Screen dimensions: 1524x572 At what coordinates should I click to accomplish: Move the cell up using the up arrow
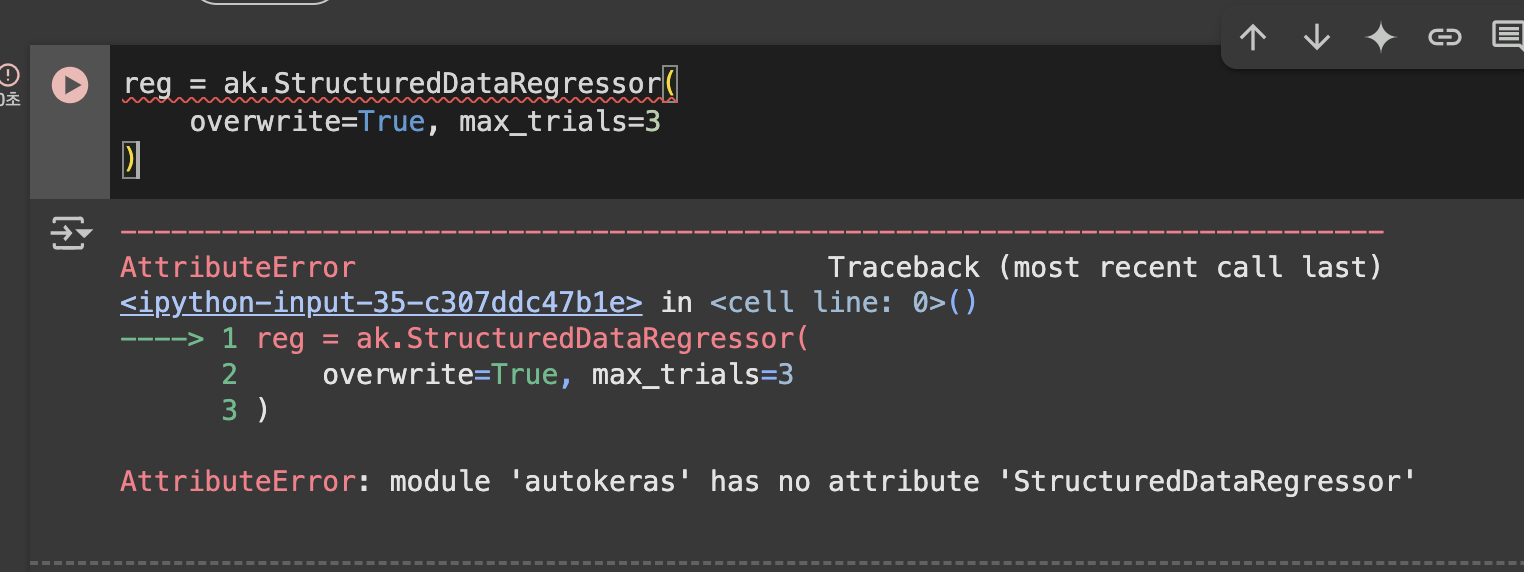click(x=1252, y=38)
